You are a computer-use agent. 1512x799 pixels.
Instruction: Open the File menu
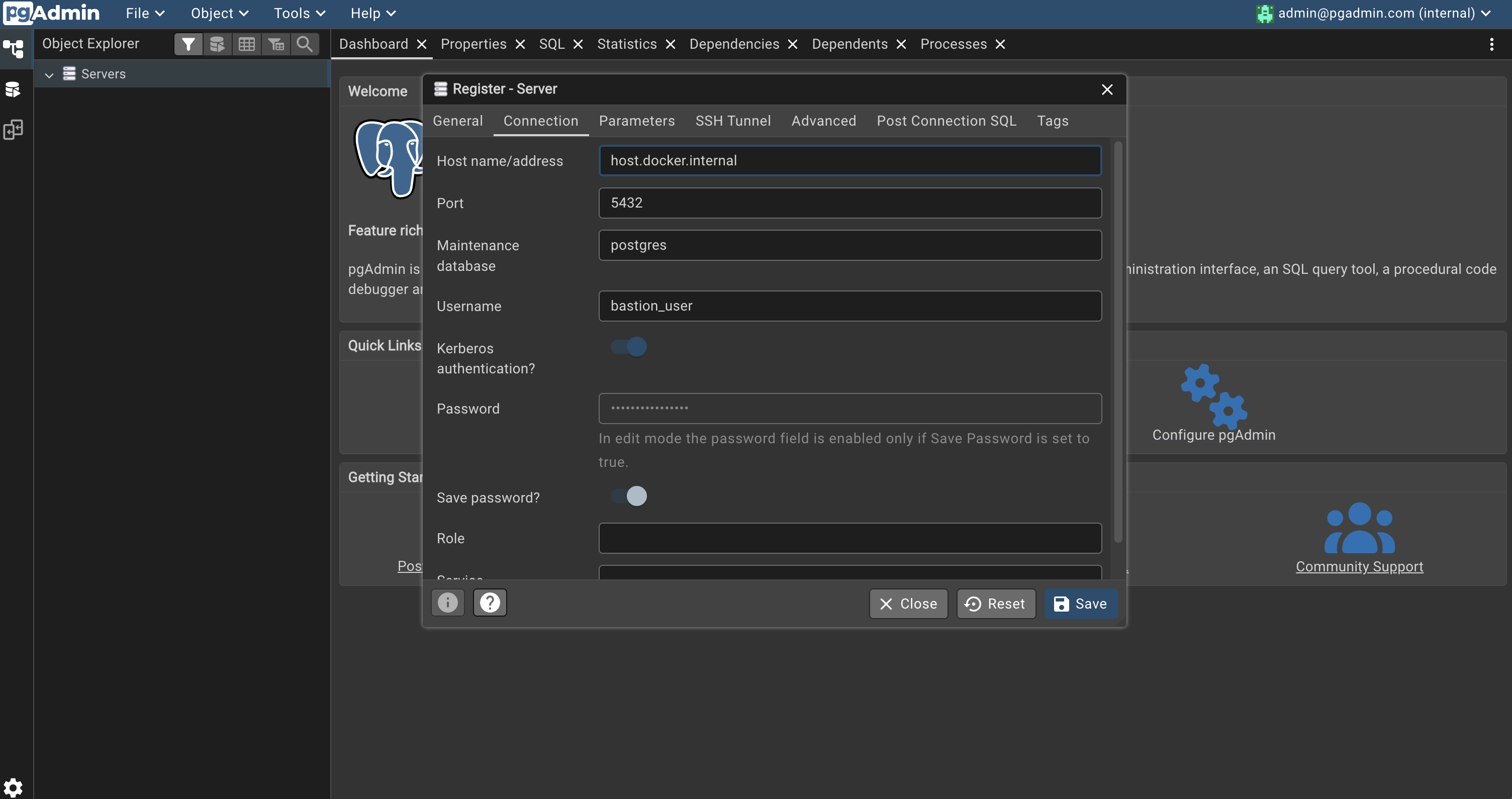pyautogui.click(x=145, y=14)
